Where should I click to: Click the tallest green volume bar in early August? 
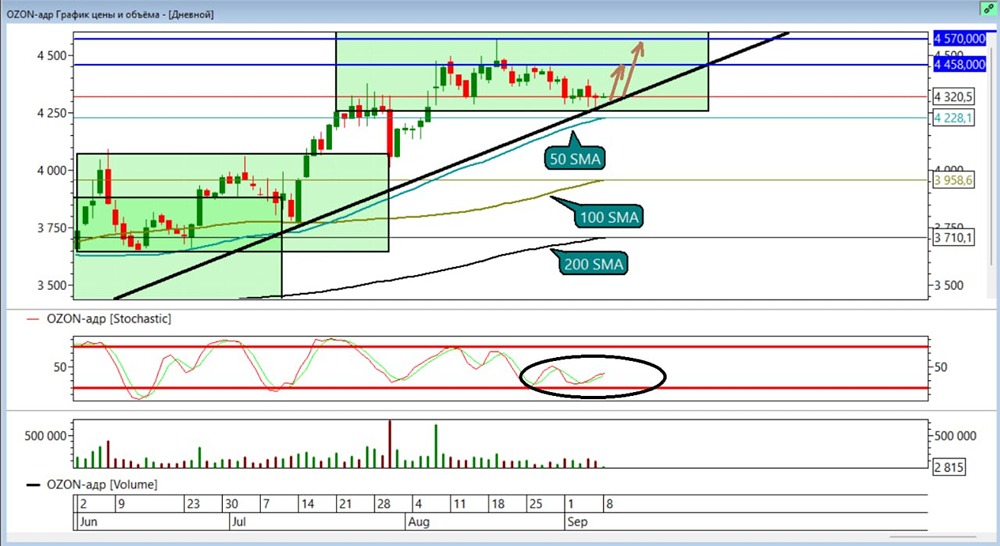coord(436,446)
